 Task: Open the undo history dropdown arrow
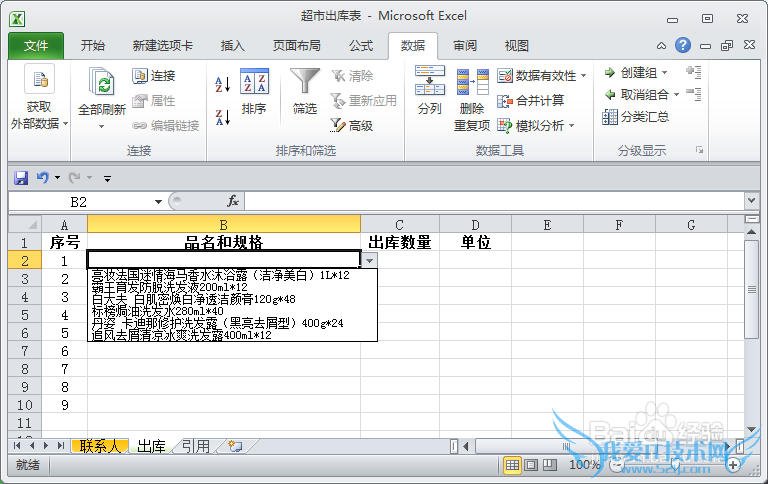click(57, 178)
